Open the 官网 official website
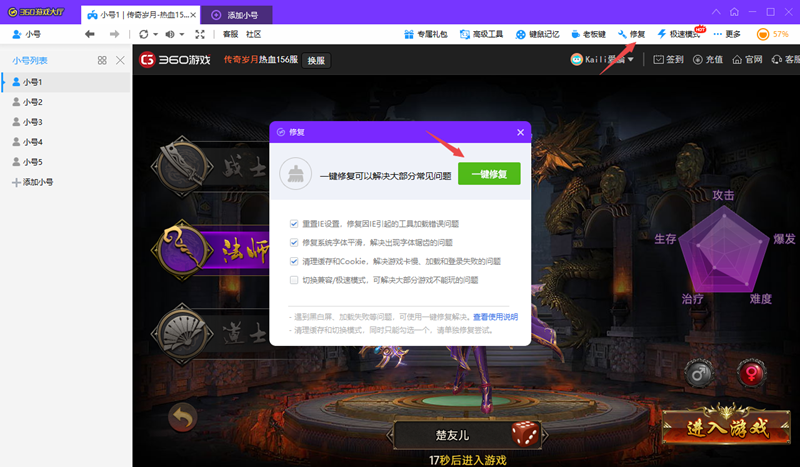The image size is (800, 467). coord(747,60)
